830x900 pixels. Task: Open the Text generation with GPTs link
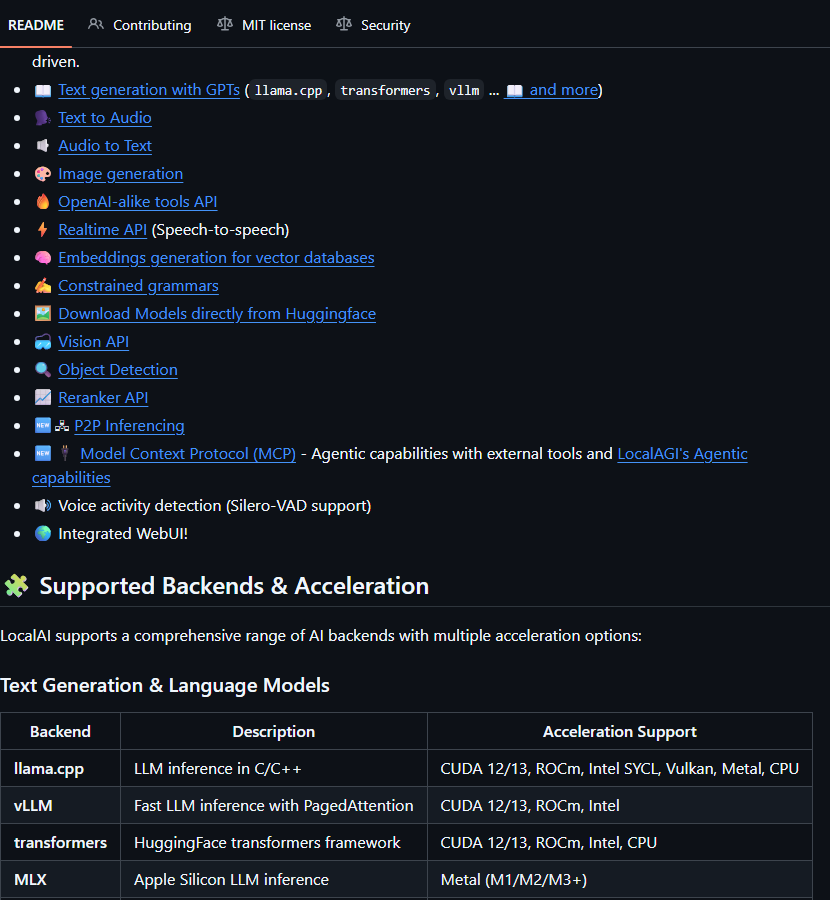point(148,90)
